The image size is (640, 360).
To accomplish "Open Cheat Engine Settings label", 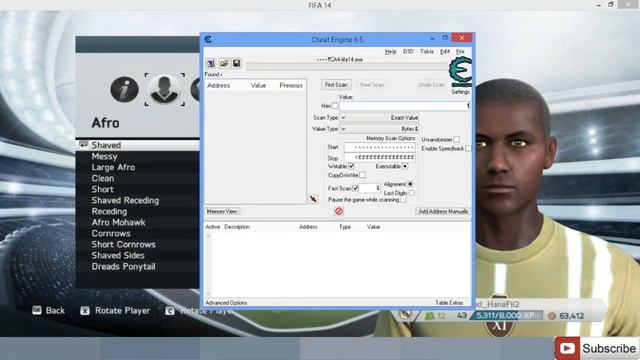I will pos(460,92).
